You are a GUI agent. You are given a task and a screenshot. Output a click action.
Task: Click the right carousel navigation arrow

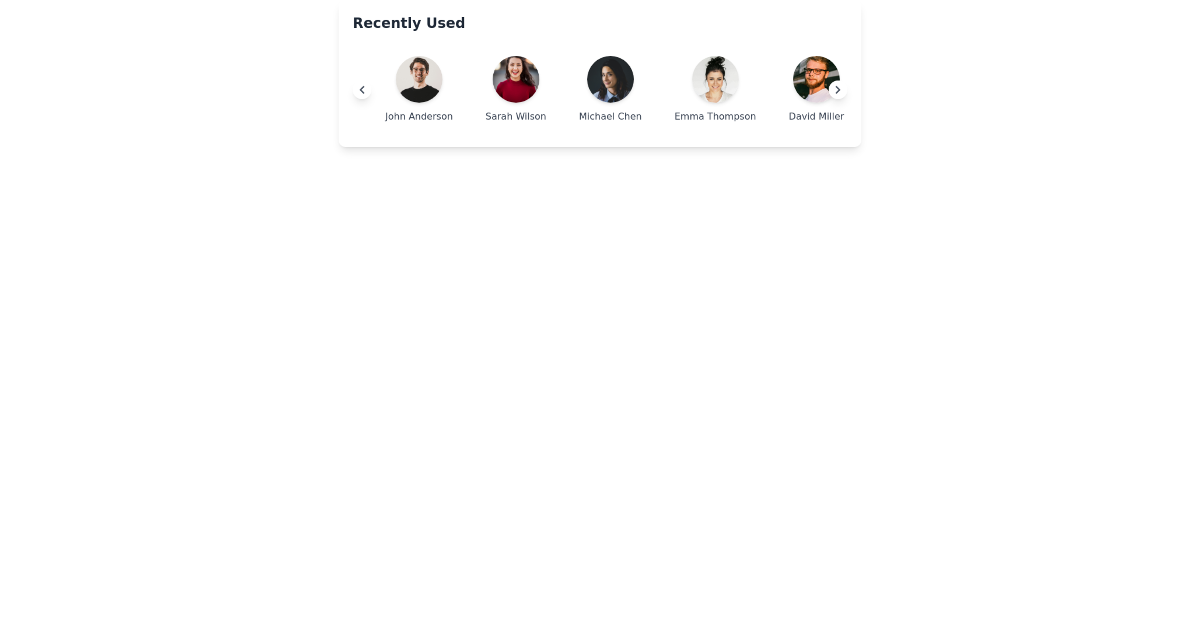click(837, 89)
